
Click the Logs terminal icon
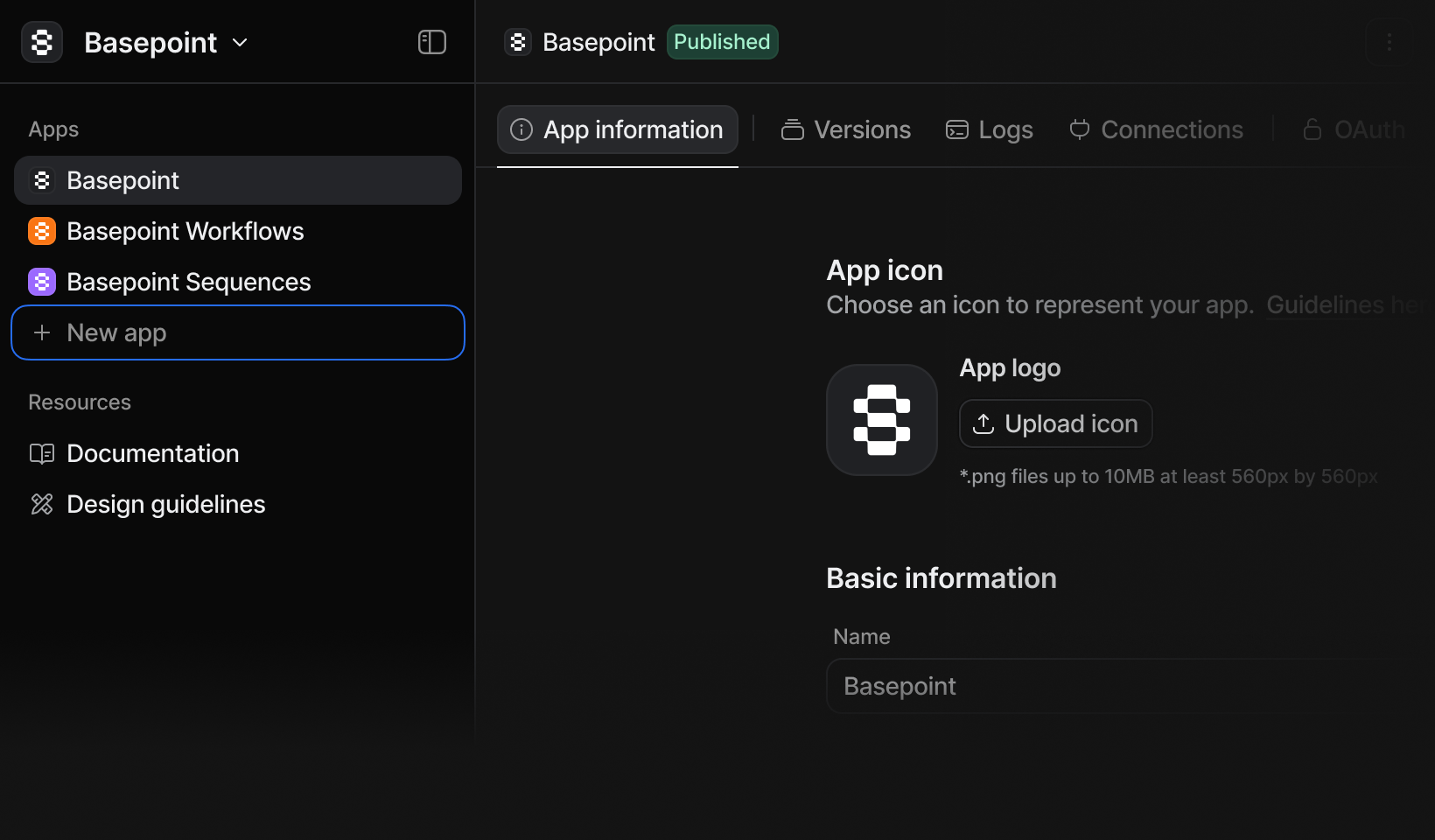point(957,129)
